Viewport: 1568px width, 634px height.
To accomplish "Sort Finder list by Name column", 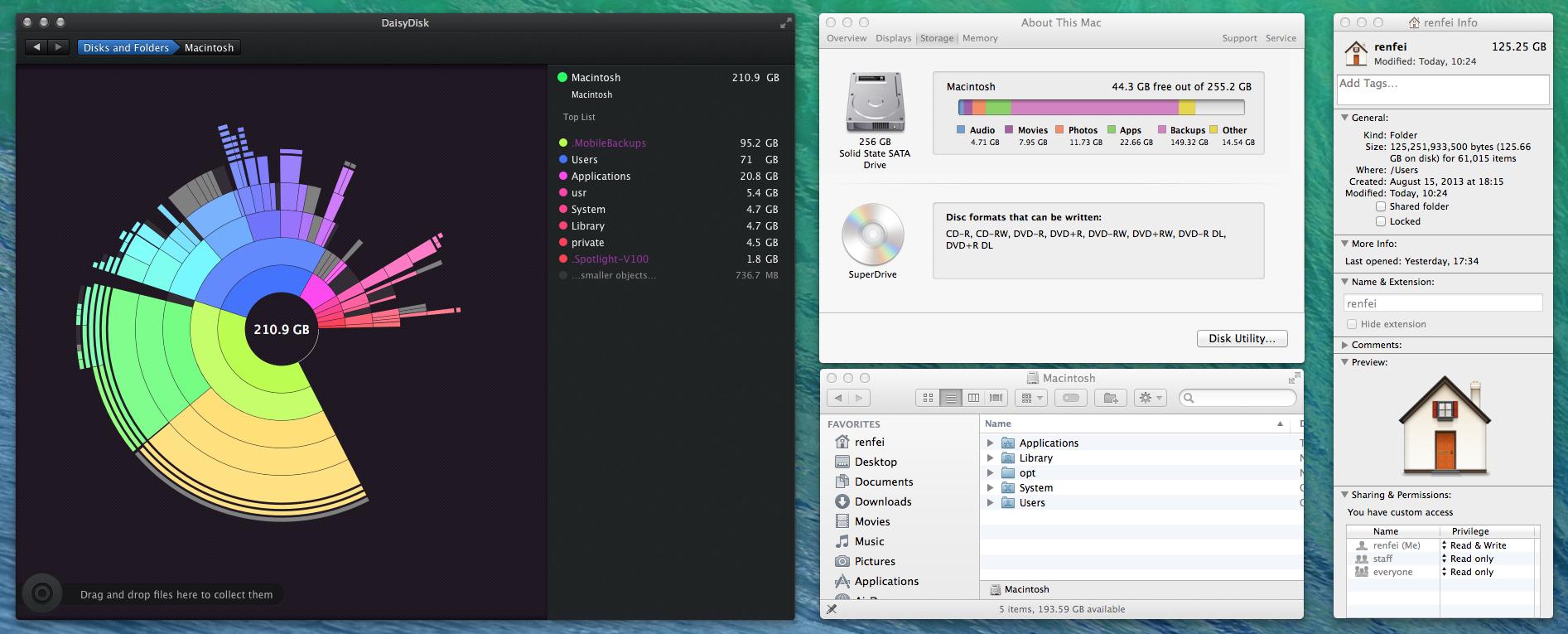I will coord(1136,423).
